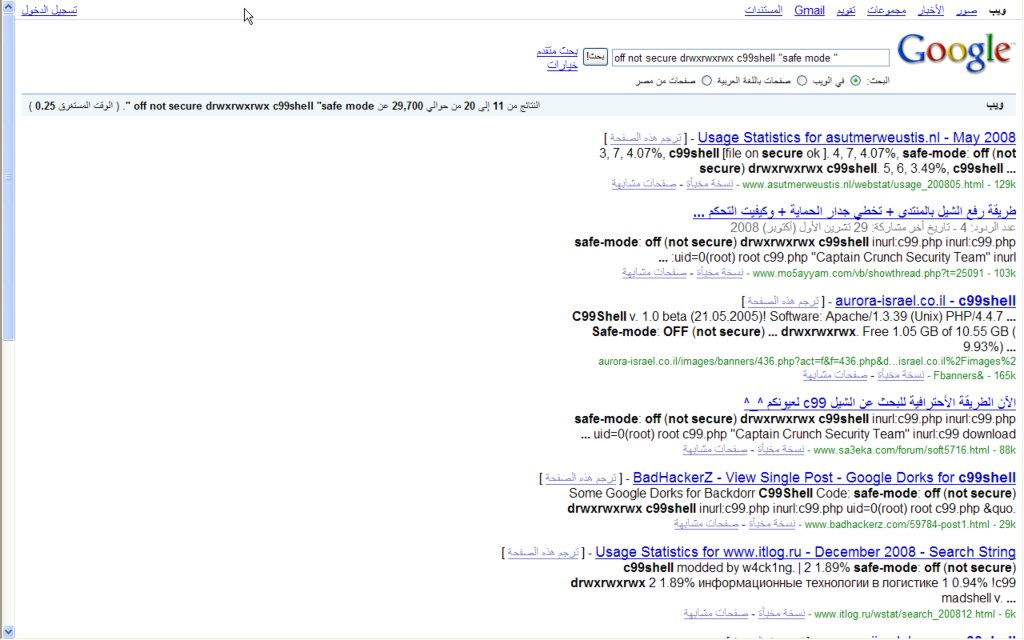Screen dimensions: 1024x640
Task: Open cached copy of badhackerz.com result
Action: [x=772, y=524]
